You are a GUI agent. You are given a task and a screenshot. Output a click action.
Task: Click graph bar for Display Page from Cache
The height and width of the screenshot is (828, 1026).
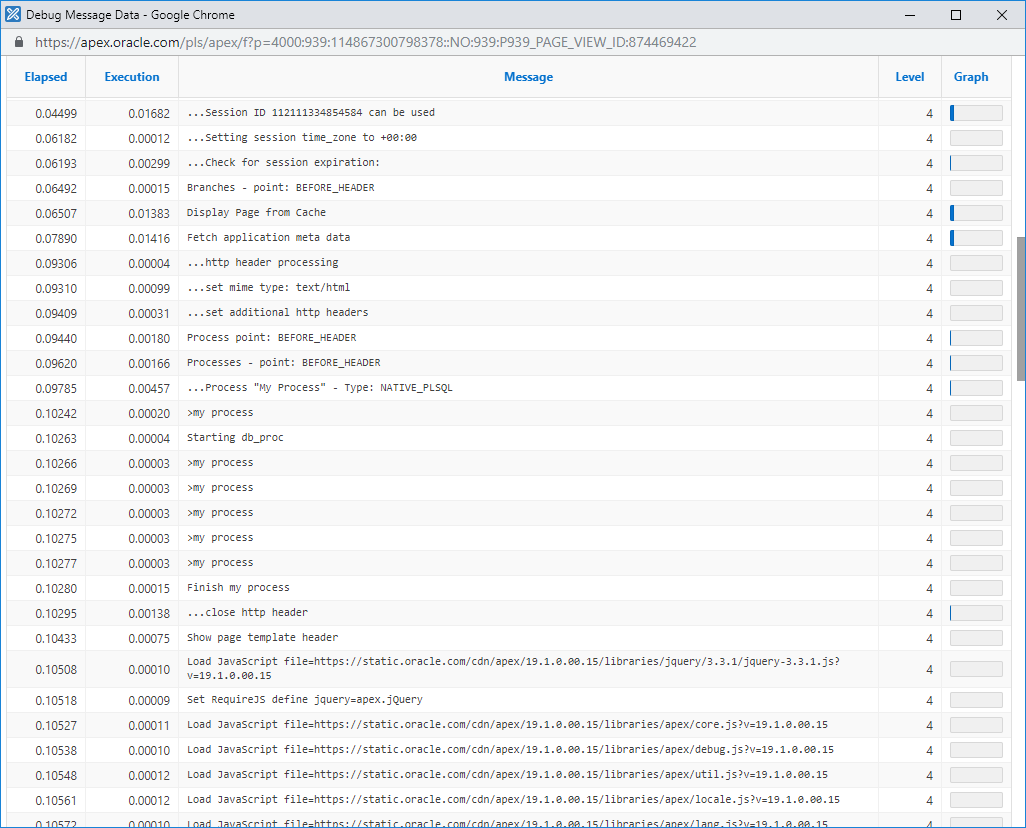pos(976,213)
